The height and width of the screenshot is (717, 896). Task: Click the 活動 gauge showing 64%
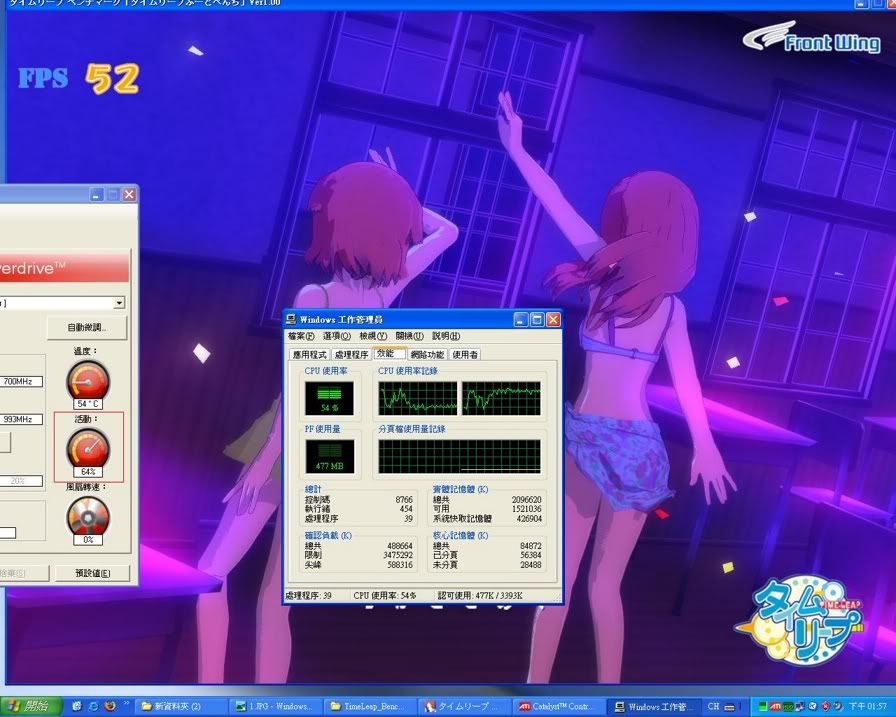coord(88,452)
